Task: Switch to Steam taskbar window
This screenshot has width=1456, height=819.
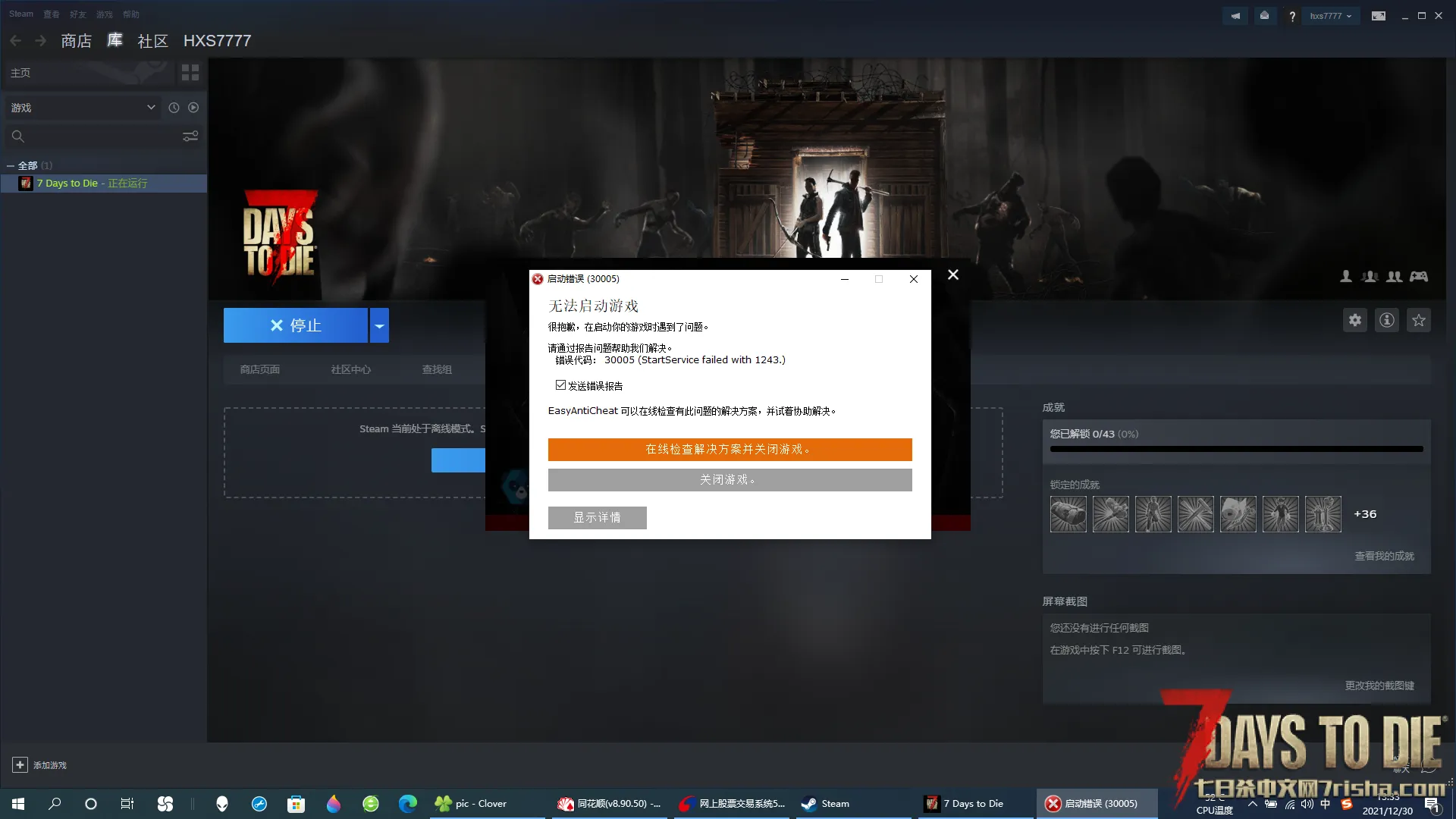Action: point(853,804)
